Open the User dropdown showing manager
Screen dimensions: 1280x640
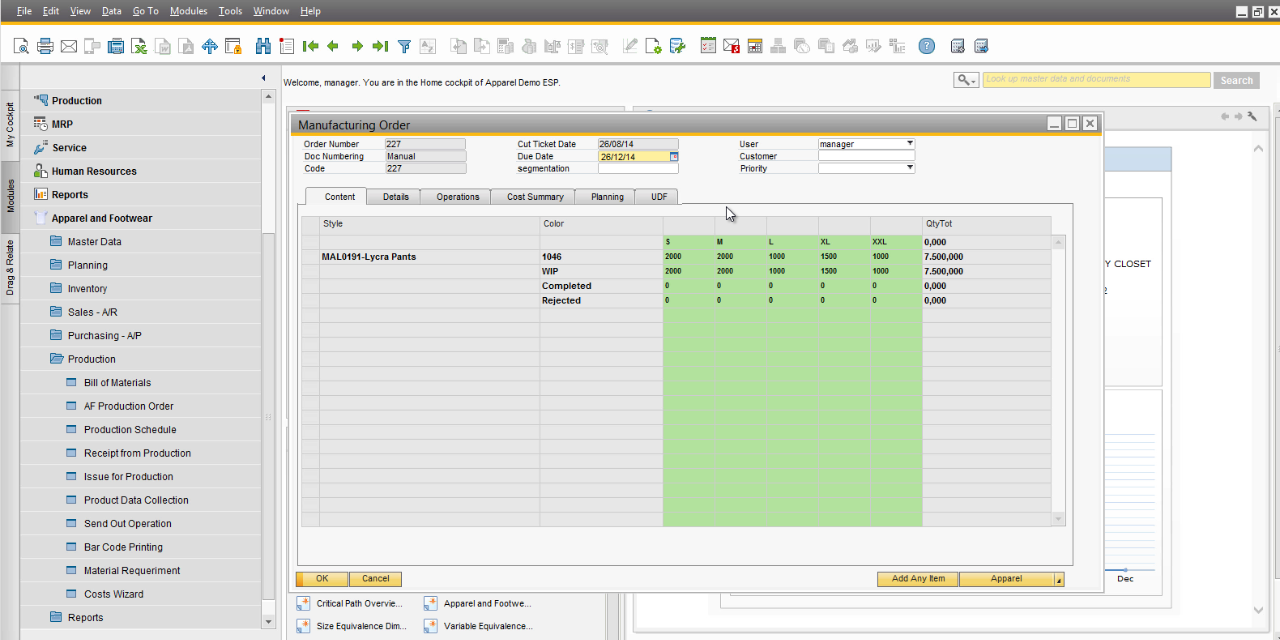909,144
